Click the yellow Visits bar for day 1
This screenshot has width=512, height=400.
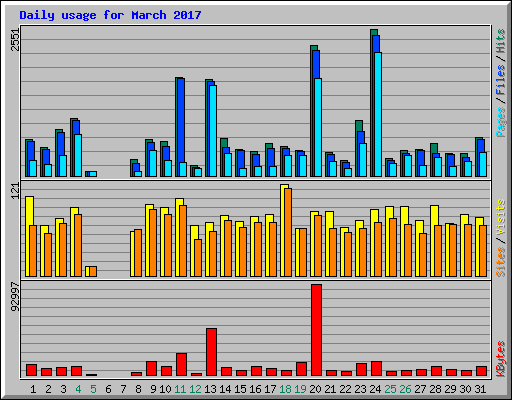(27, 236)
